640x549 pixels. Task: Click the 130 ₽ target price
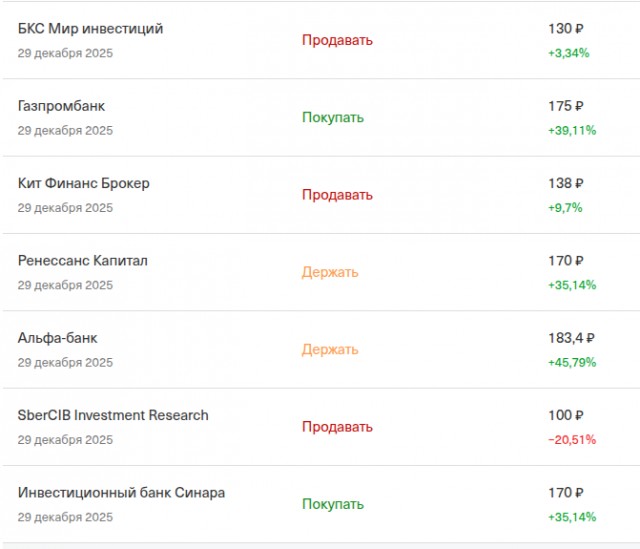point(566,29)
